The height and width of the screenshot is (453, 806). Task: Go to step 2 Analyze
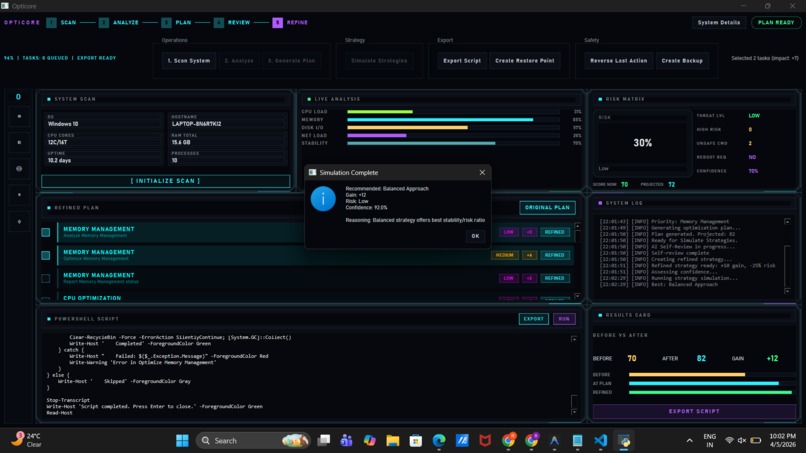click(119, 23)
